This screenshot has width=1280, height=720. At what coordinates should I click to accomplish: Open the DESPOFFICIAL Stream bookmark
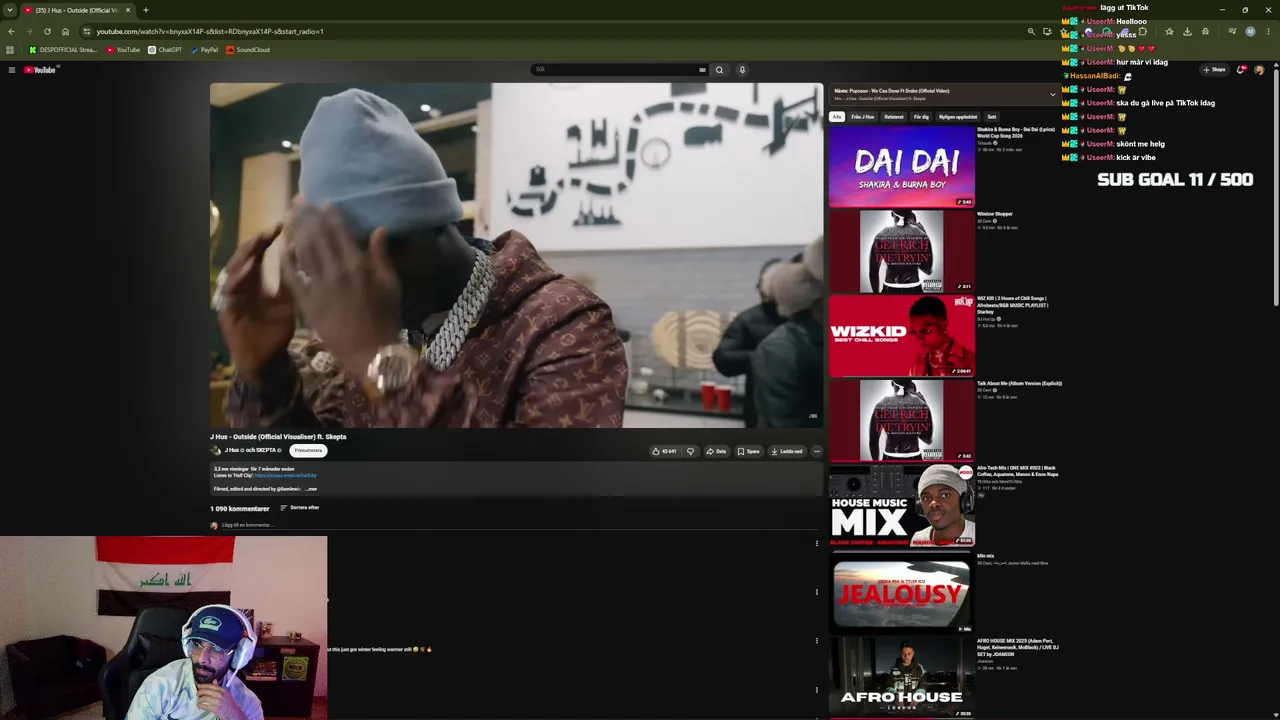(x=63, y=50)
